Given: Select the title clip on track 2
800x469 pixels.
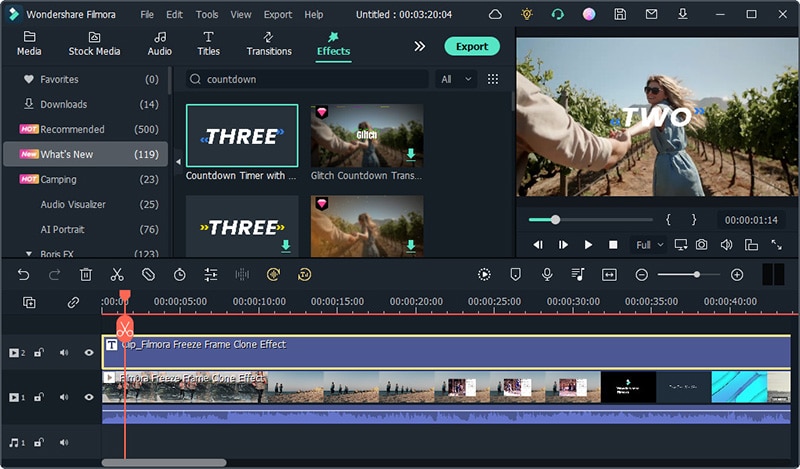Looking at the screenshot, I should coord(446,352).
